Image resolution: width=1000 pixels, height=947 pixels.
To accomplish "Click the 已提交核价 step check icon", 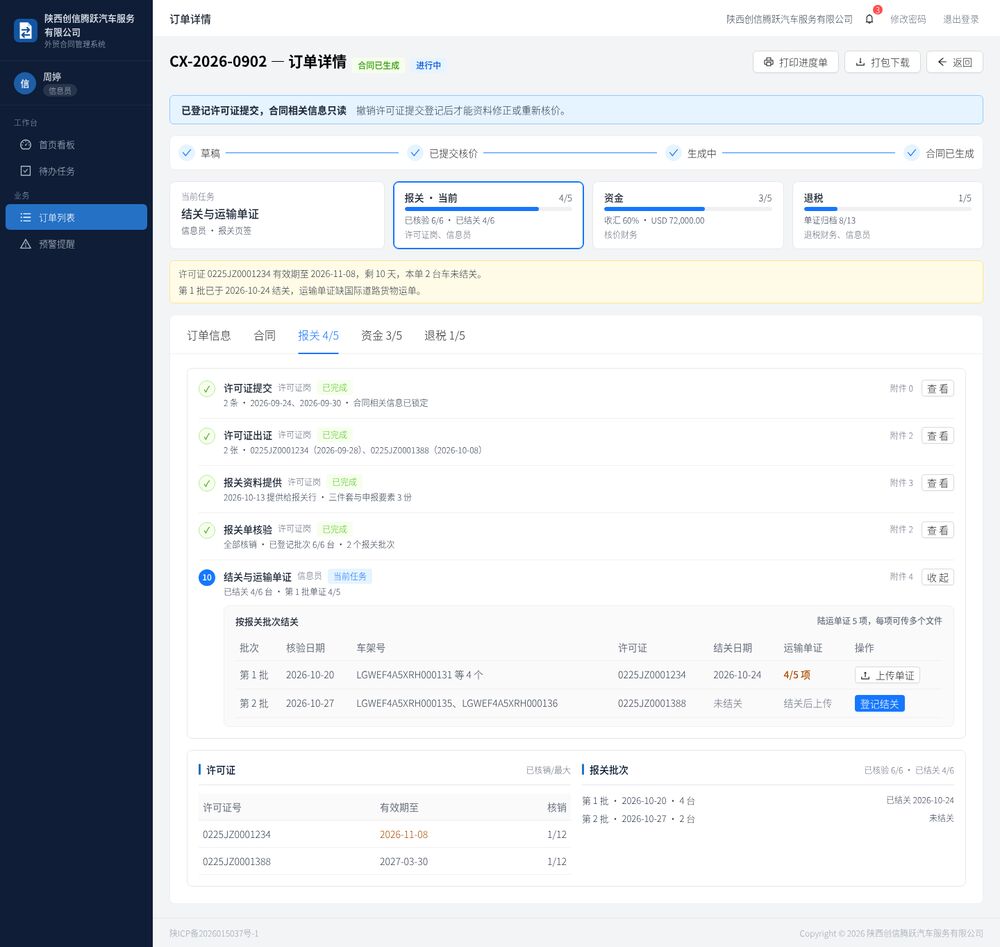I will pyautogui.click(x=415, y=153).
